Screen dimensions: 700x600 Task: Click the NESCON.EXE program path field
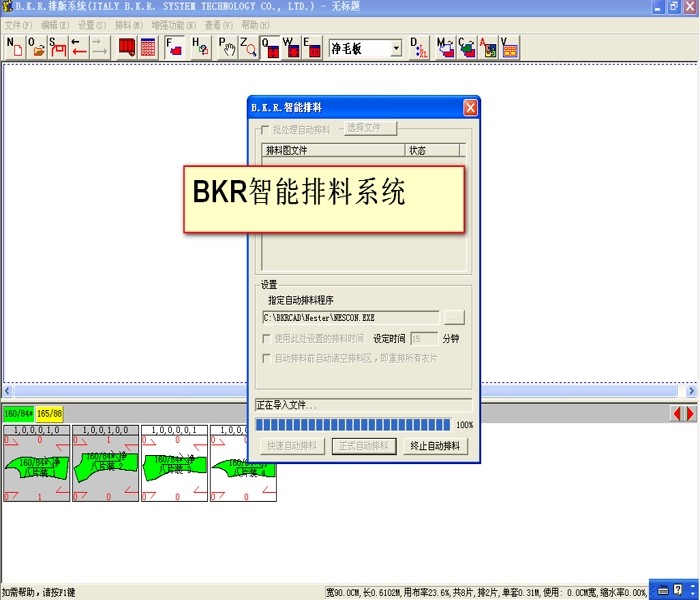click(x=350, y=317)
